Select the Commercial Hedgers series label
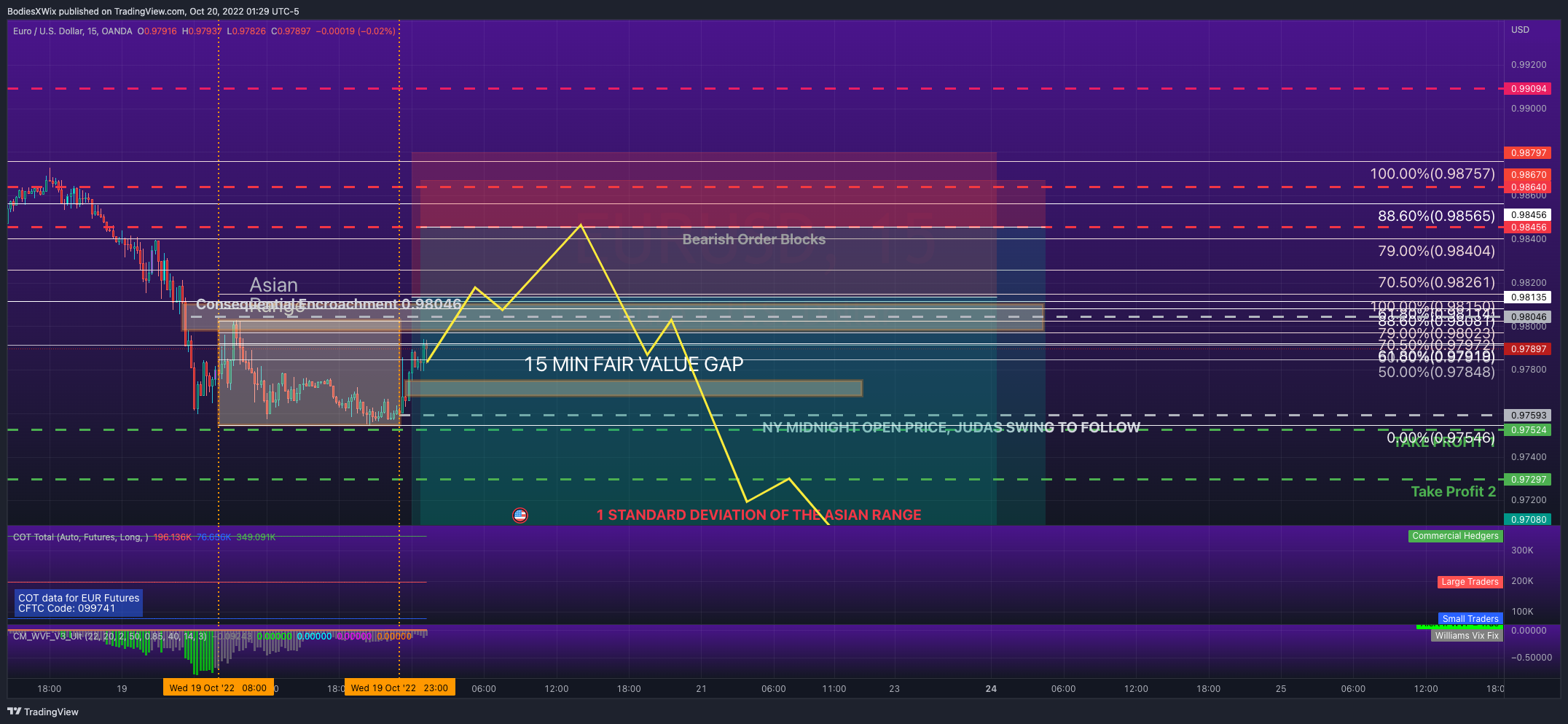This screenshot has width=1568, height=724. 1455,536
